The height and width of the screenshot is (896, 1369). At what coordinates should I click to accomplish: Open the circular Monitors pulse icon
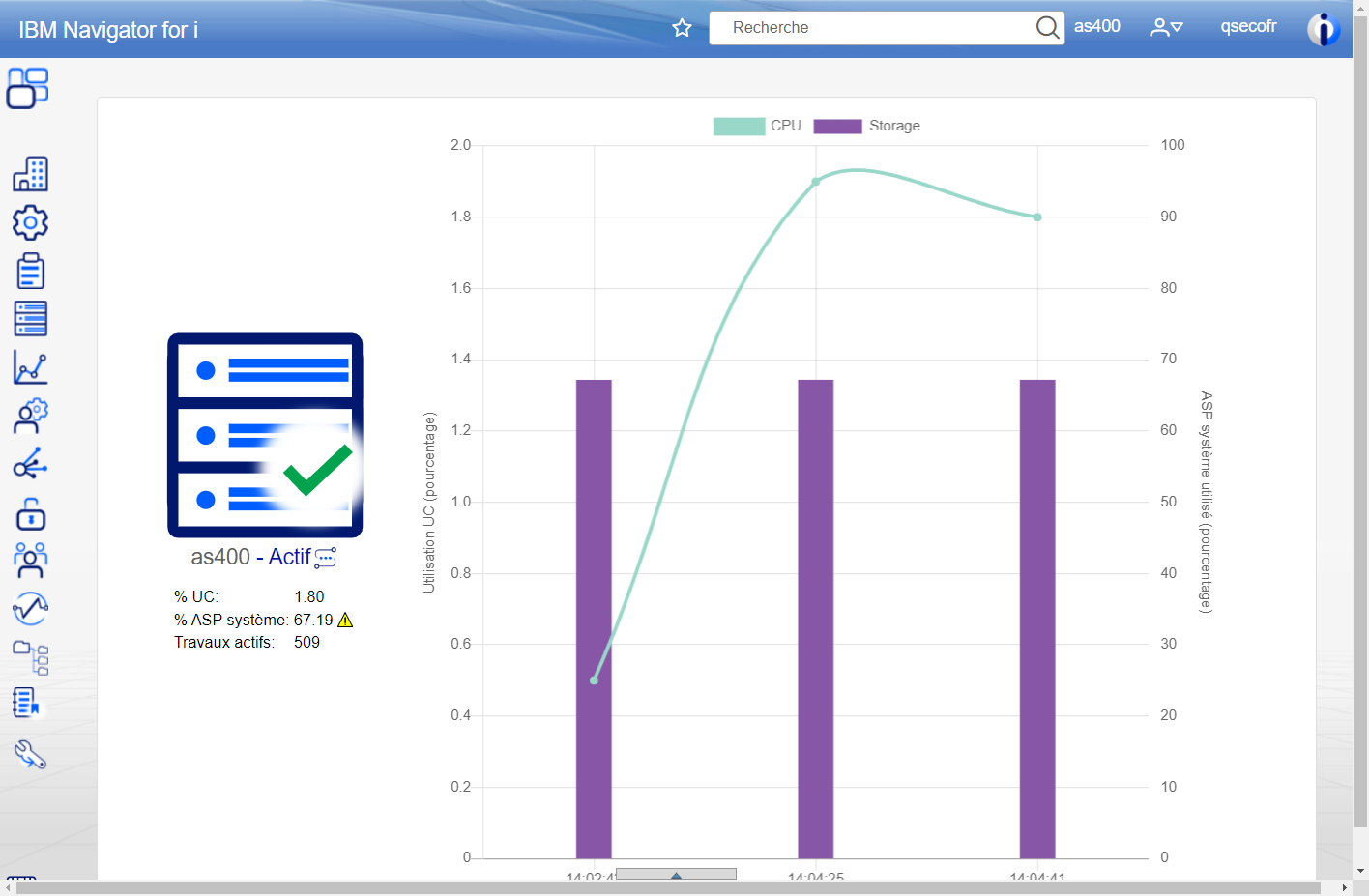point(30,609)
